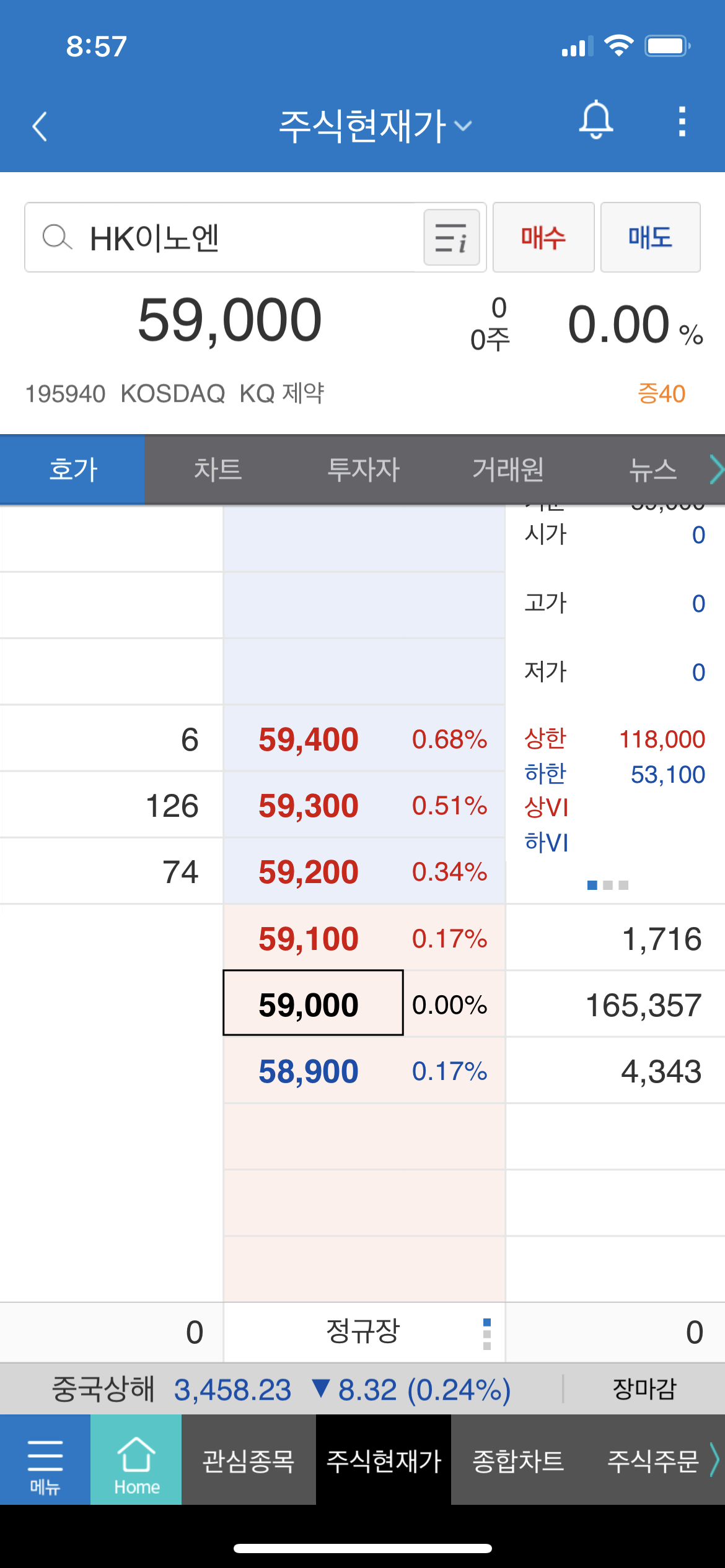Switch to the 투자자 tab
Image resolution: width=725 pixels, height=1568 pixels.
(363, 469)
